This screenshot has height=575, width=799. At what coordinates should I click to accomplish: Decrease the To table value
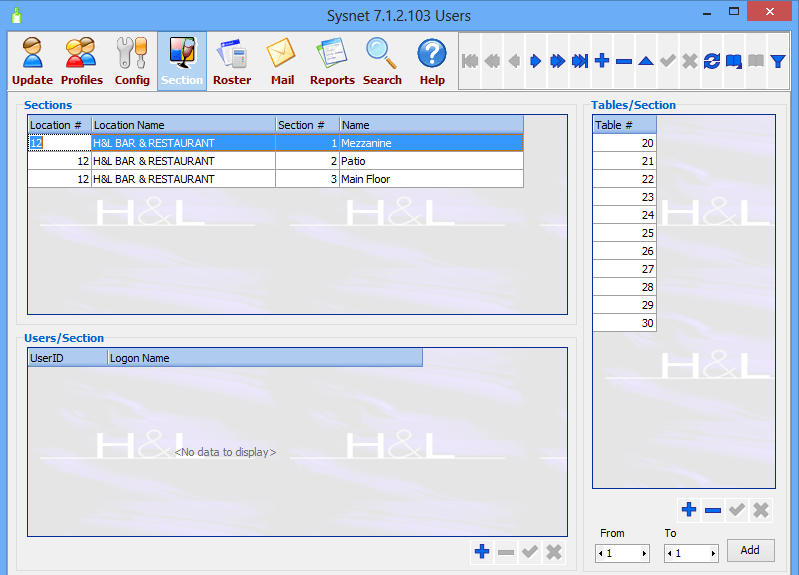(x=670, y=553)
